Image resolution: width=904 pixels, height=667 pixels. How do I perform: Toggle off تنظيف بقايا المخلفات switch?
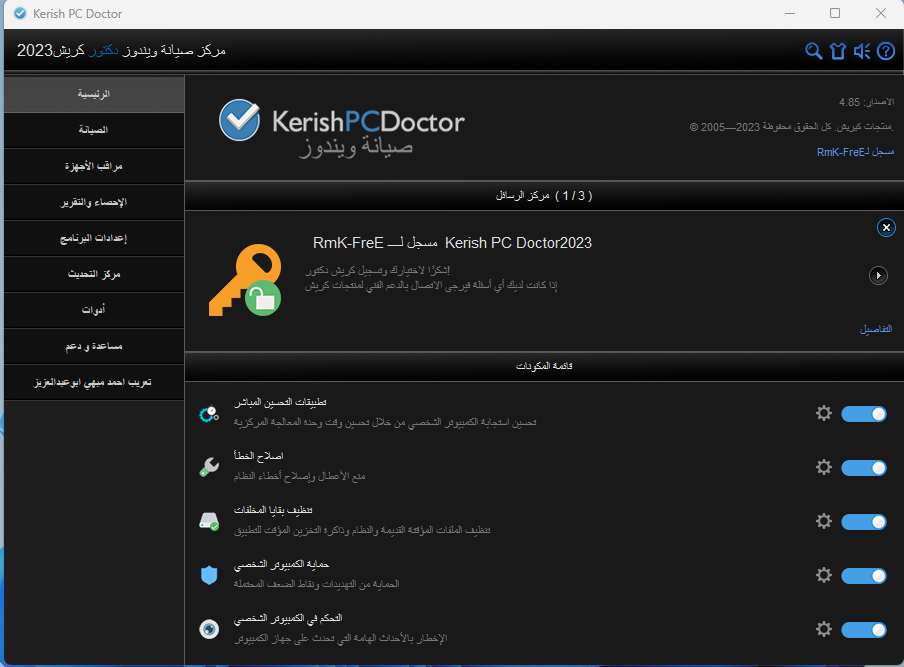864,522
